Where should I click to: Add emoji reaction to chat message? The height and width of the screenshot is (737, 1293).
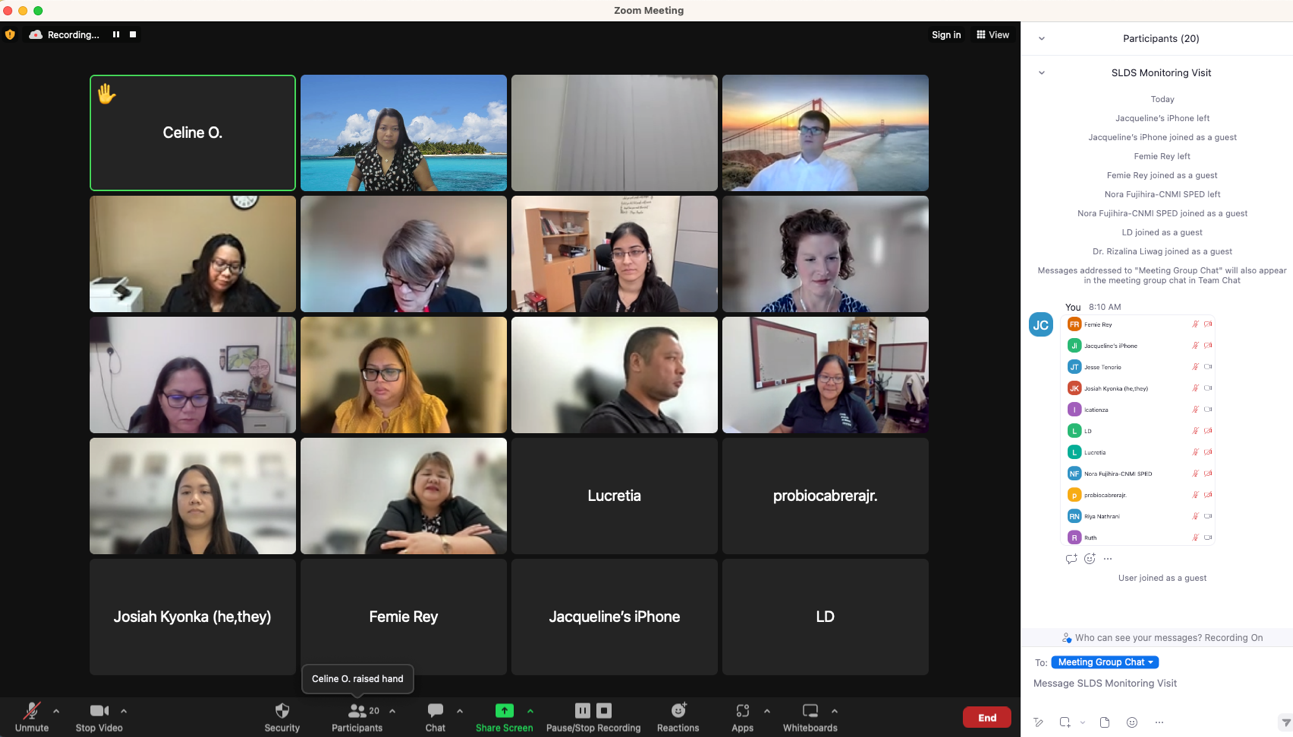(1090, 559)
